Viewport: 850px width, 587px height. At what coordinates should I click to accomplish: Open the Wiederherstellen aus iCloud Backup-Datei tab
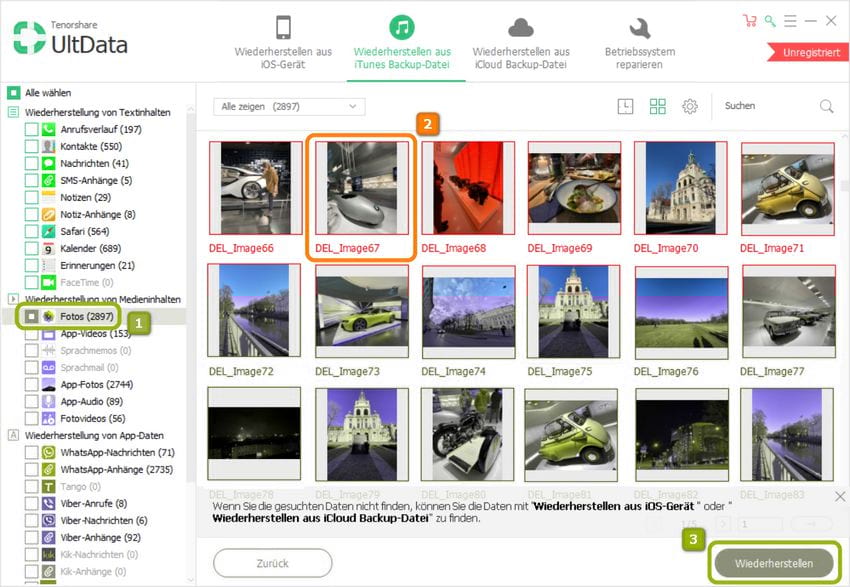tap(521, 42)
